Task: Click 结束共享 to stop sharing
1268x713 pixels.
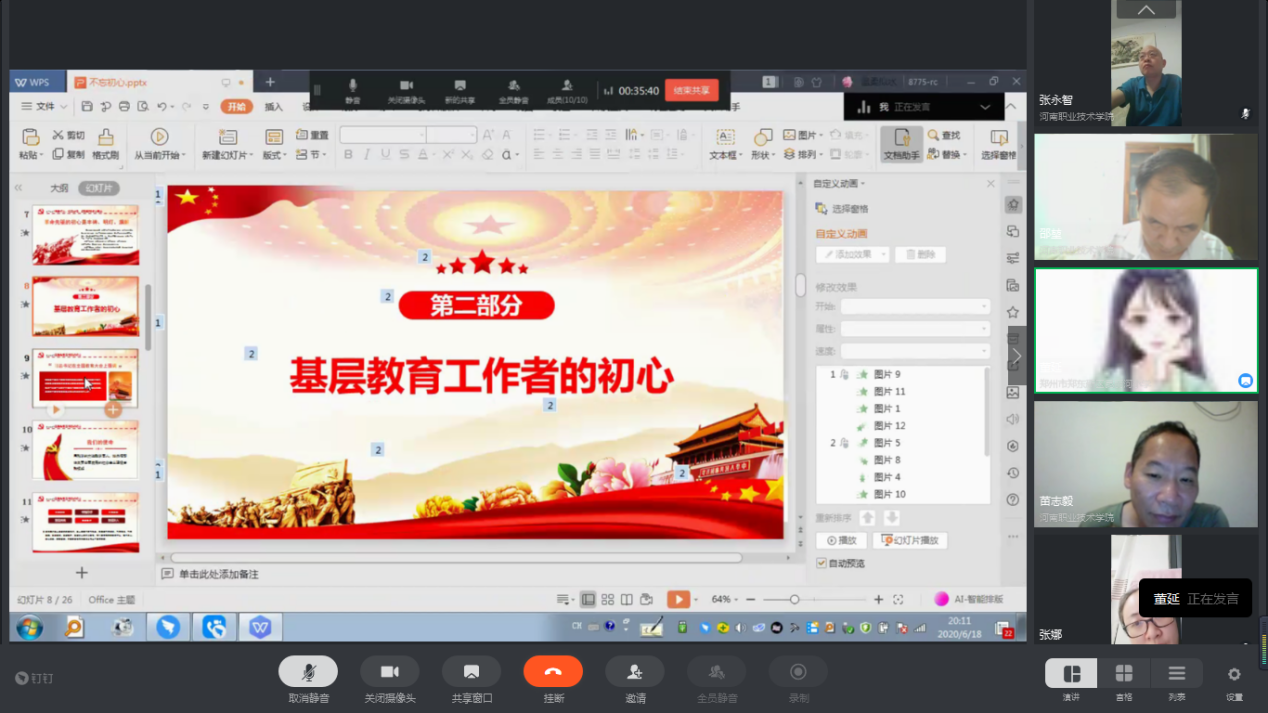Action: 691,90
